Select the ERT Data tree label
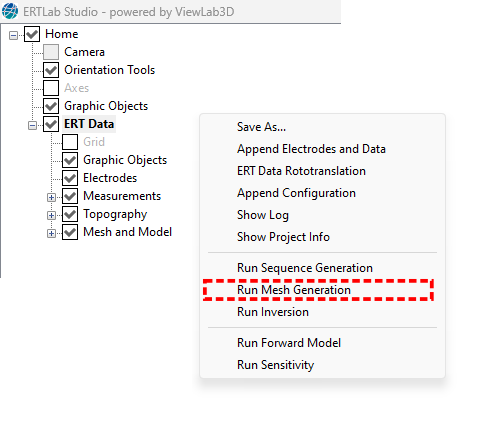 click(x=89, y=124)
